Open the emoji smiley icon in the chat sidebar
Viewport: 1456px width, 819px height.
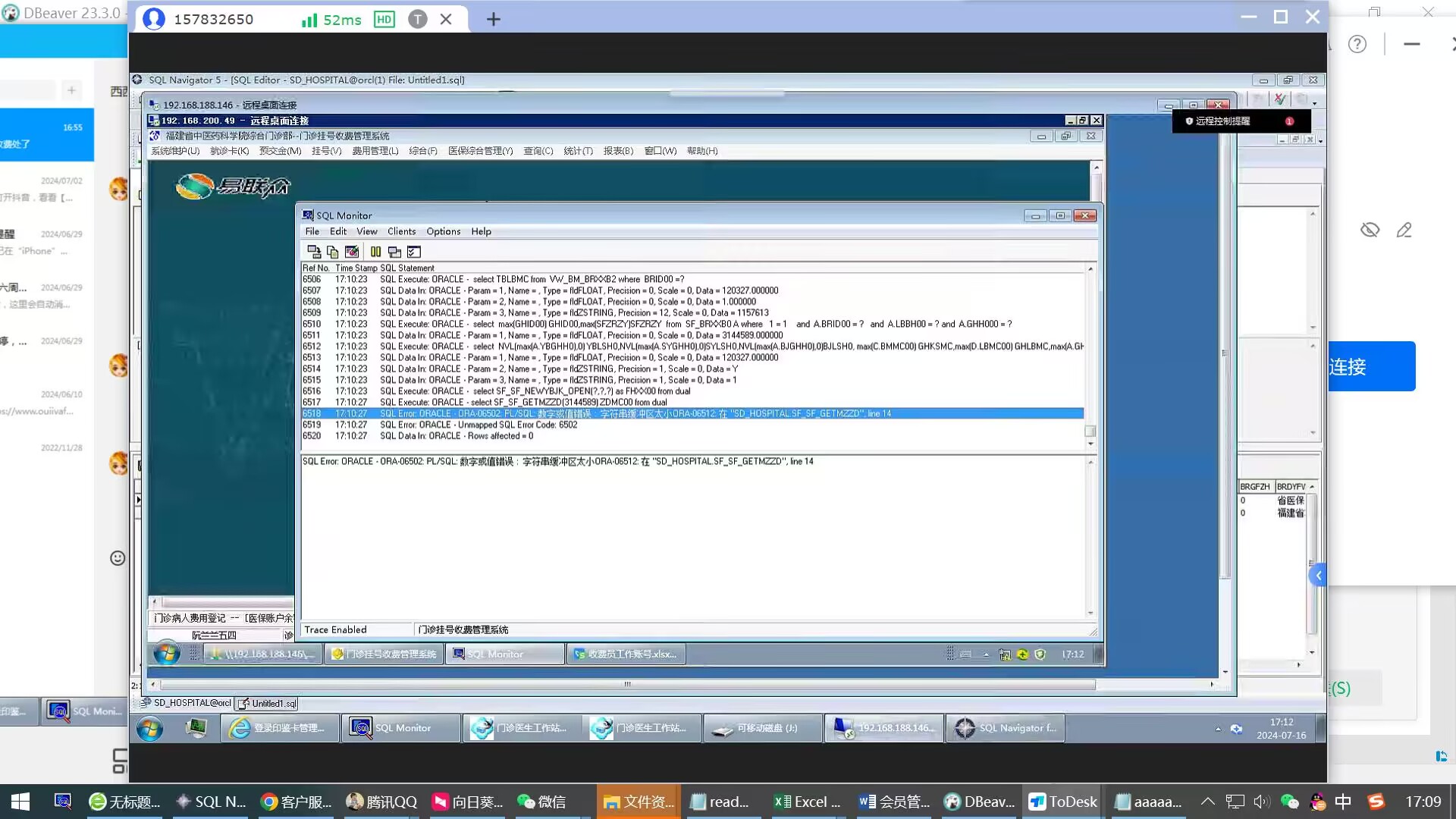(118, 558)
